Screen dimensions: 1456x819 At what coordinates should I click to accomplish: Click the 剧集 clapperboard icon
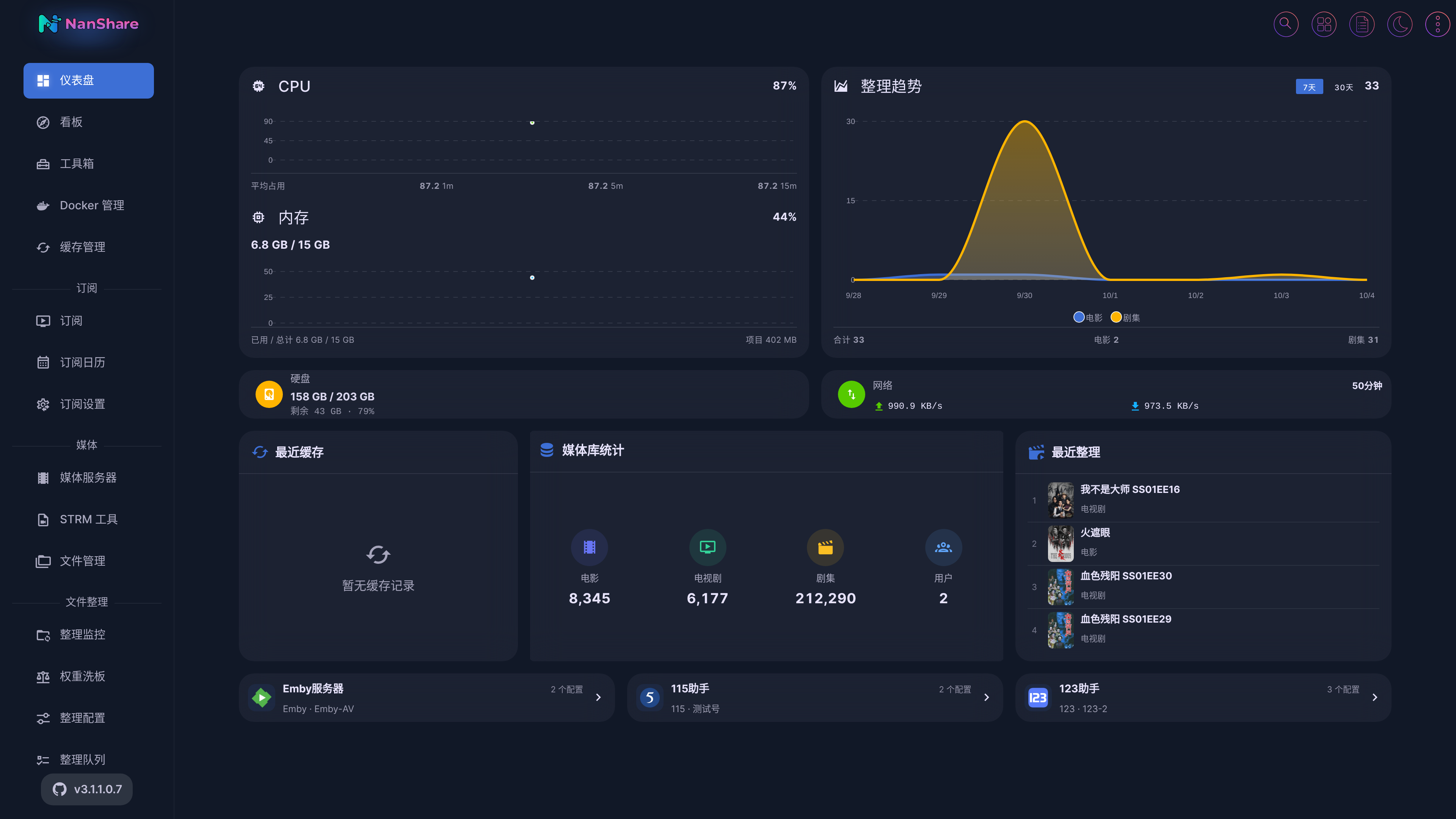[825, 547]
